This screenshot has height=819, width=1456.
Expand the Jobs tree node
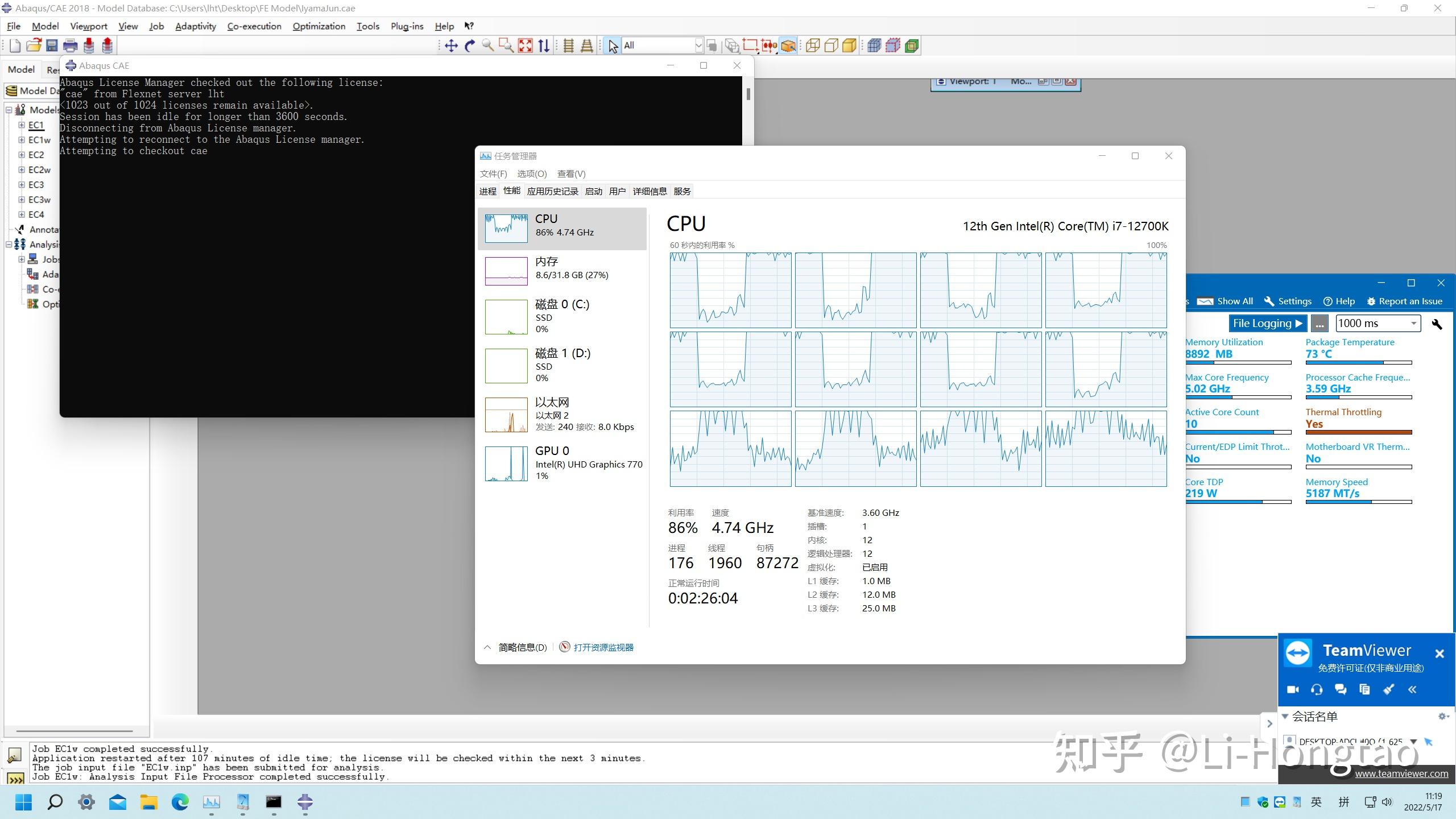tap(21, 259)
